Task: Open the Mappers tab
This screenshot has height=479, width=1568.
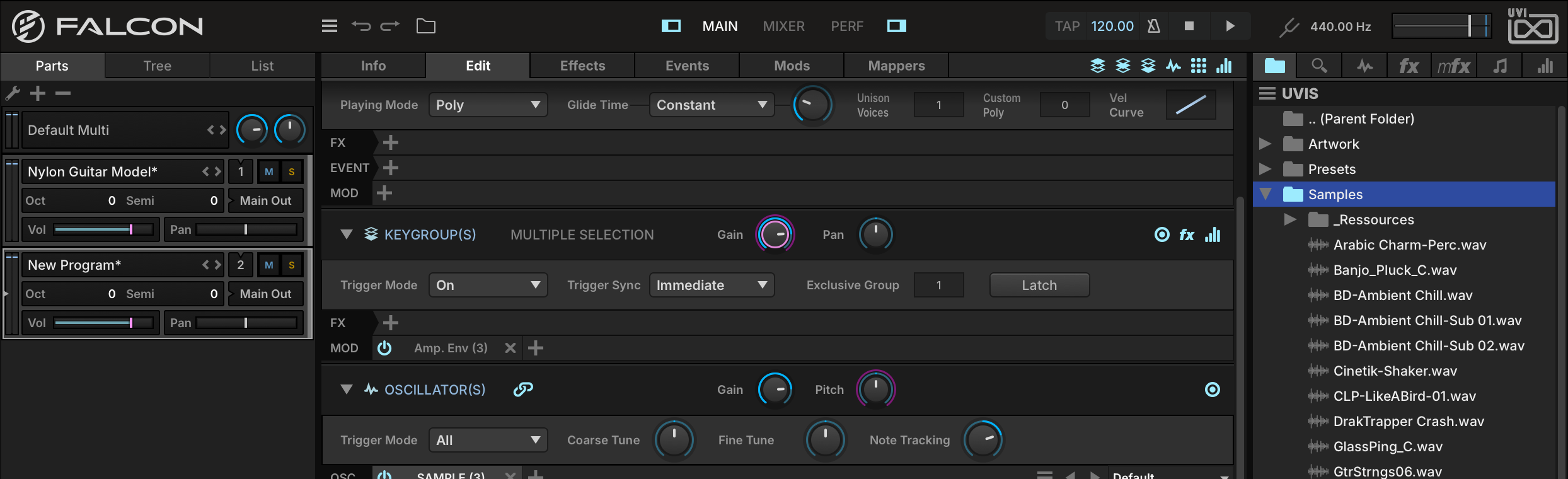Action: coord(896,66)
